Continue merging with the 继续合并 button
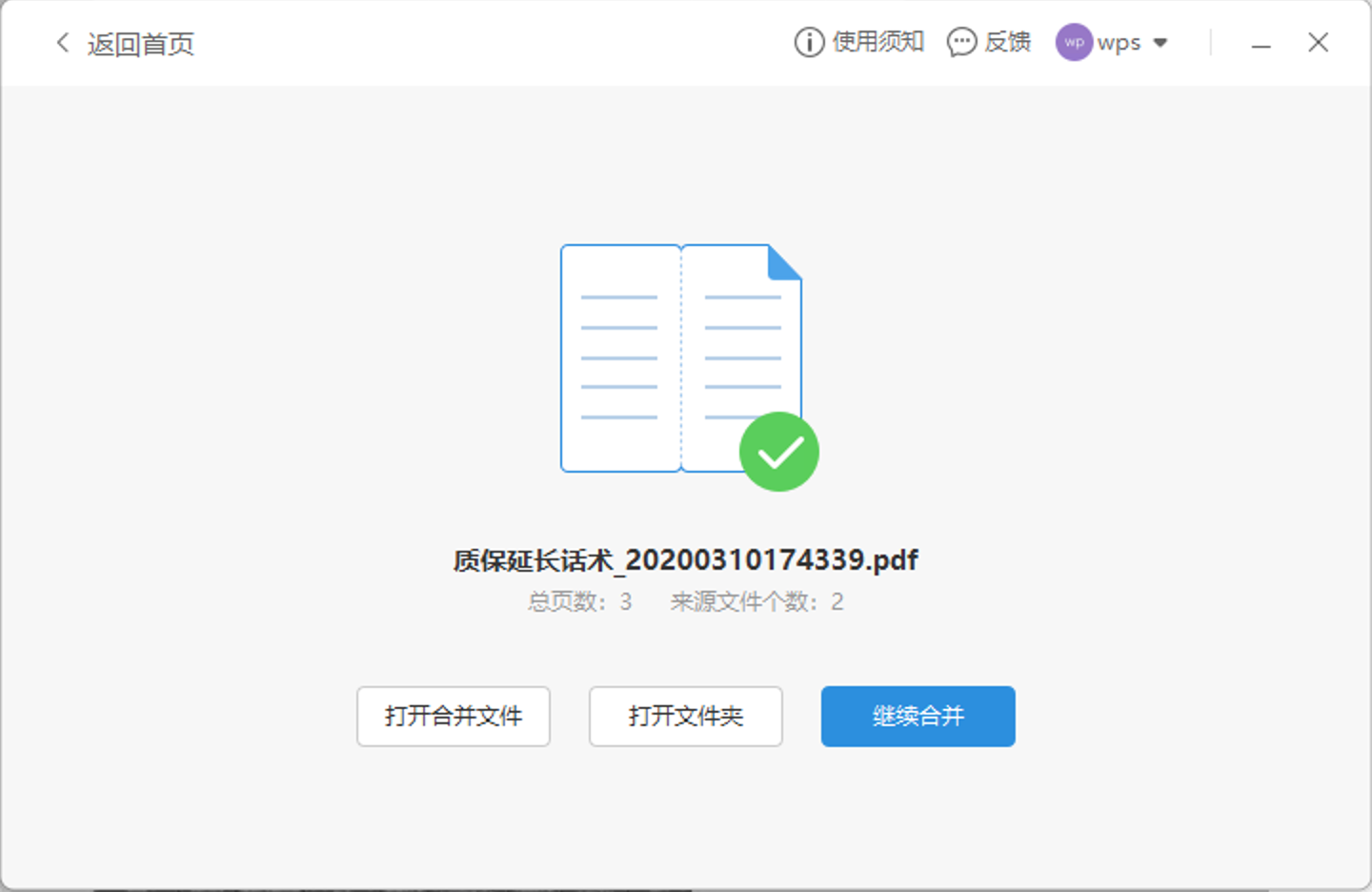This screenshot has width=1372, height=892. tap(917, 717)
